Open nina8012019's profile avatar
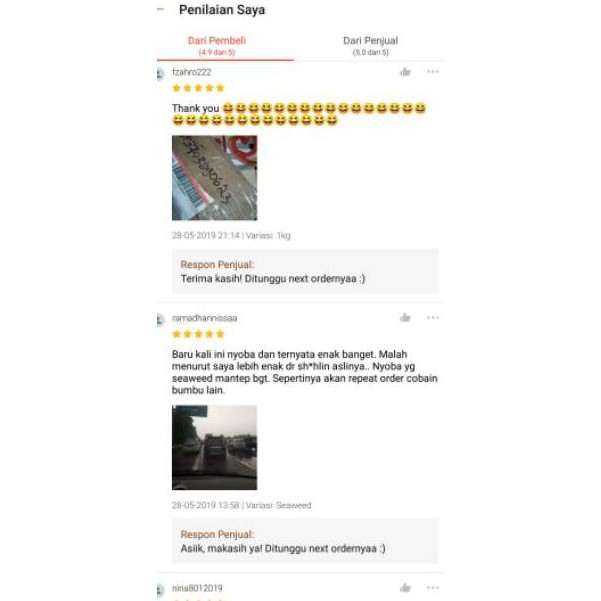Screen dimensions: 601x601 click(x=161, y=590)
